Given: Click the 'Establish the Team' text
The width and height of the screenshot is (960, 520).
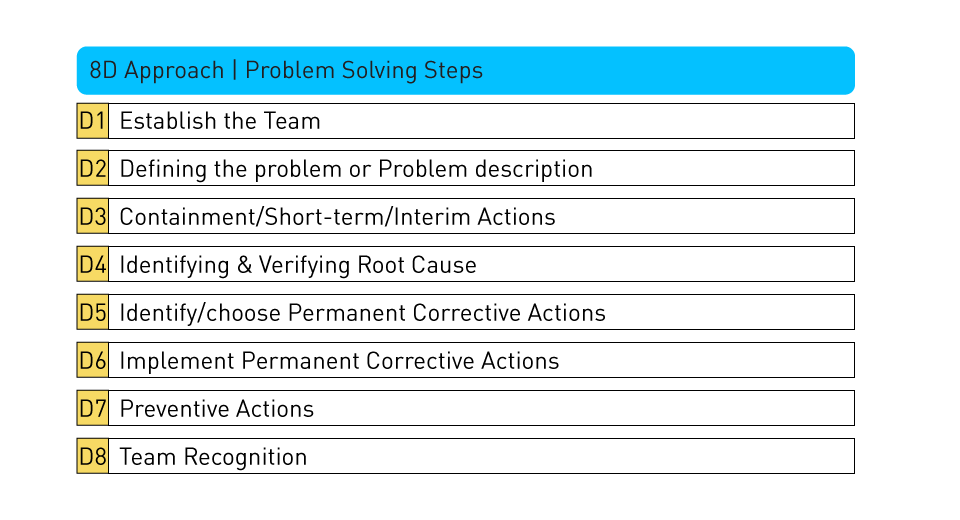Looking at the screenshot, I should tap(220, 122).
